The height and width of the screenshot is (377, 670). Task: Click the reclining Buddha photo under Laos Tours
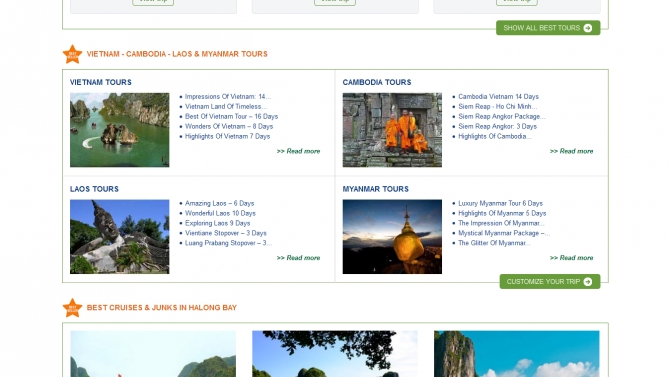coord(120,237)
